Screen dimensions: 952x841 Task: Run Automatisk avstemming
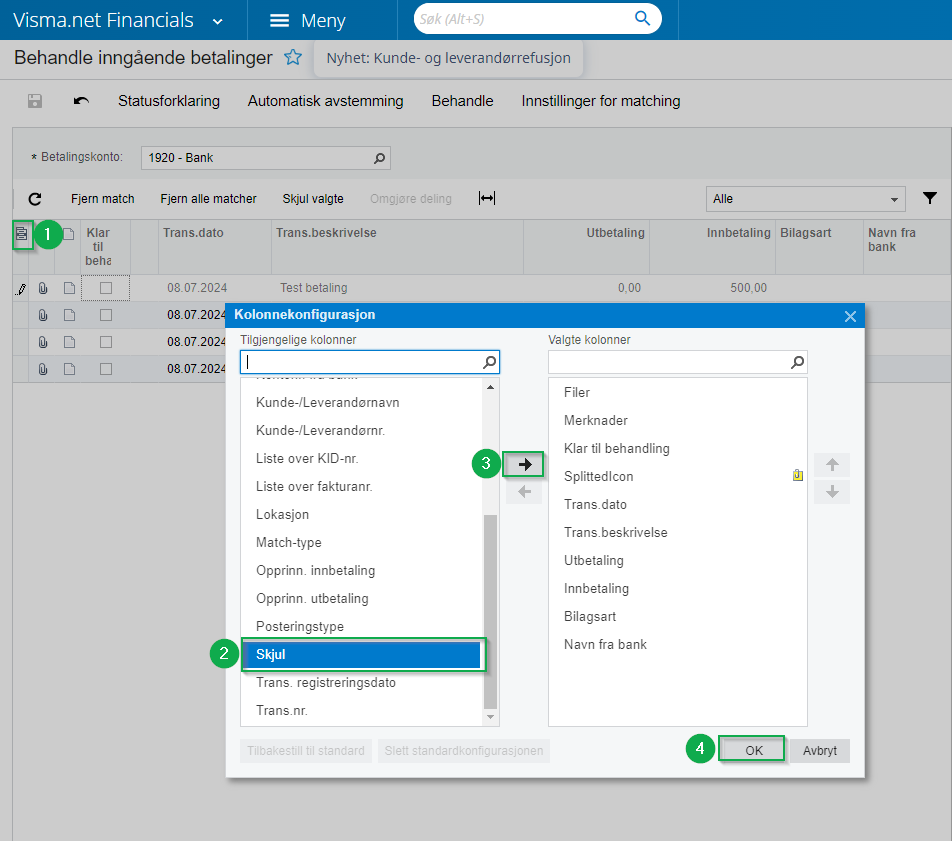coord(325,101)
